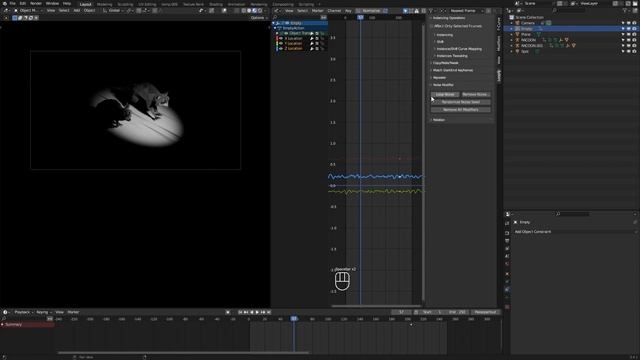Open the File menu

click(12, 4)
